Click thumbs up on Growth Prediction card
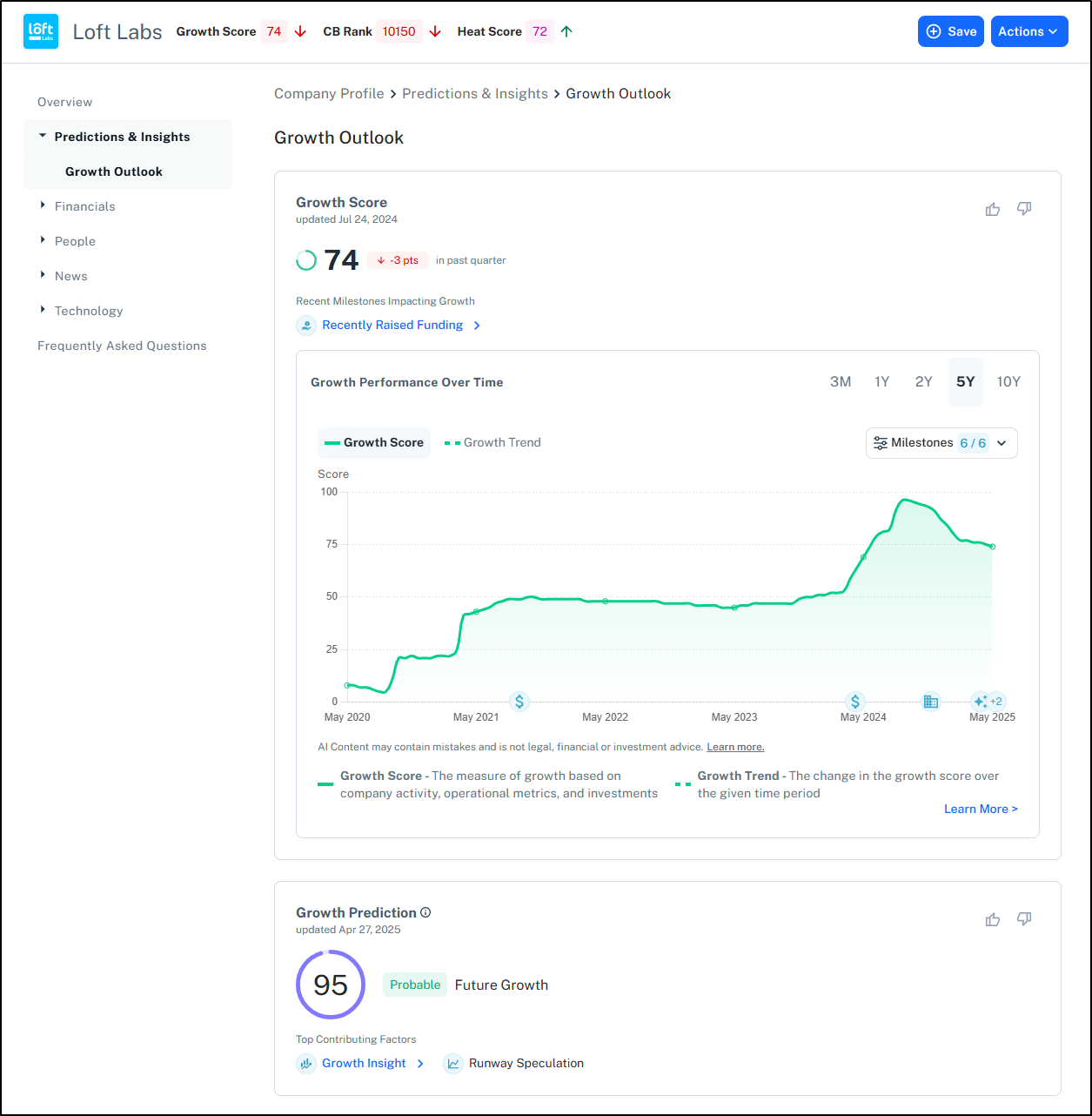 click(993, 919)
